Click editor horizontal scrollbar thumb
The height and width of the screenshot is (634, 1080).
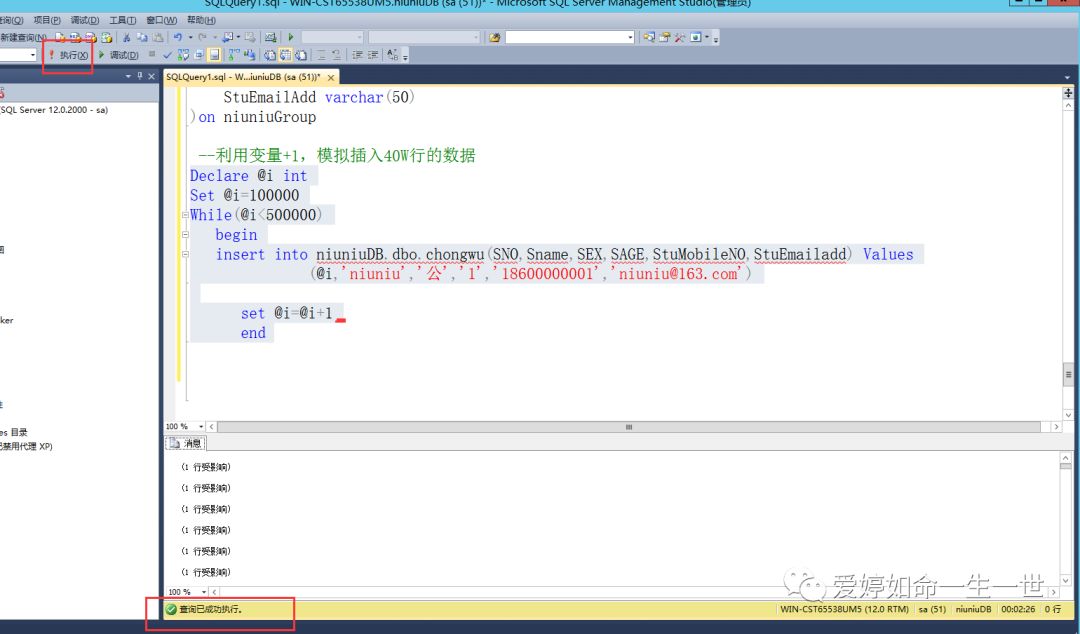pos(628,427)
